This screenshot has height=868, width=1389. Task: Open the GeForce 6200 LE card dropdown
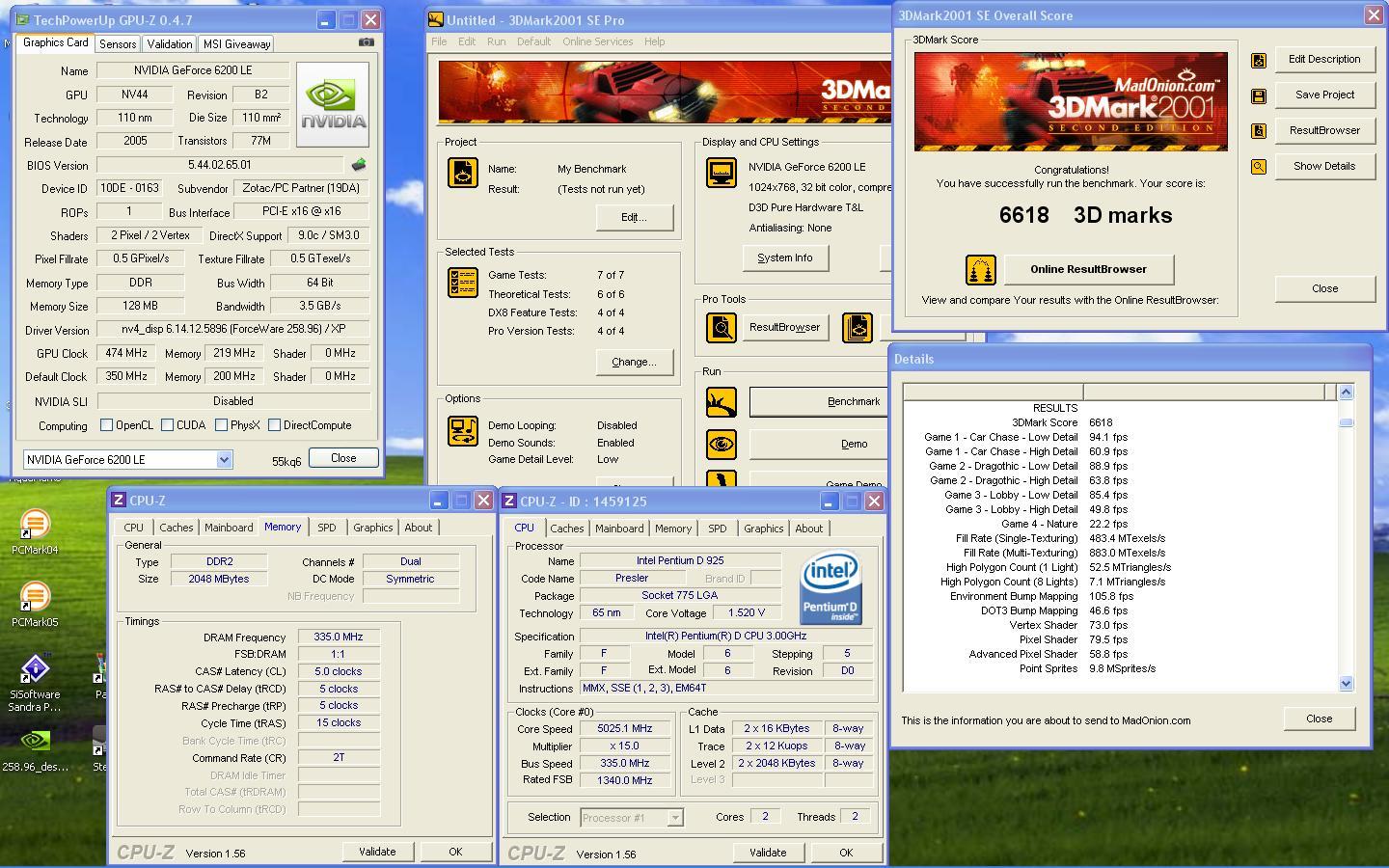coord(224,460)
